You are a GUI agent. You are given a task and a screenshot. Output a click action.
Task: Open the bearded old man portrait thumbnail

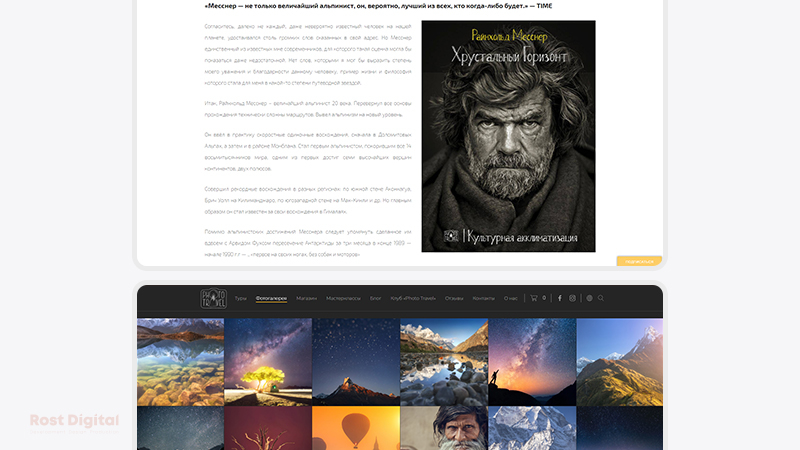[444, 428]
